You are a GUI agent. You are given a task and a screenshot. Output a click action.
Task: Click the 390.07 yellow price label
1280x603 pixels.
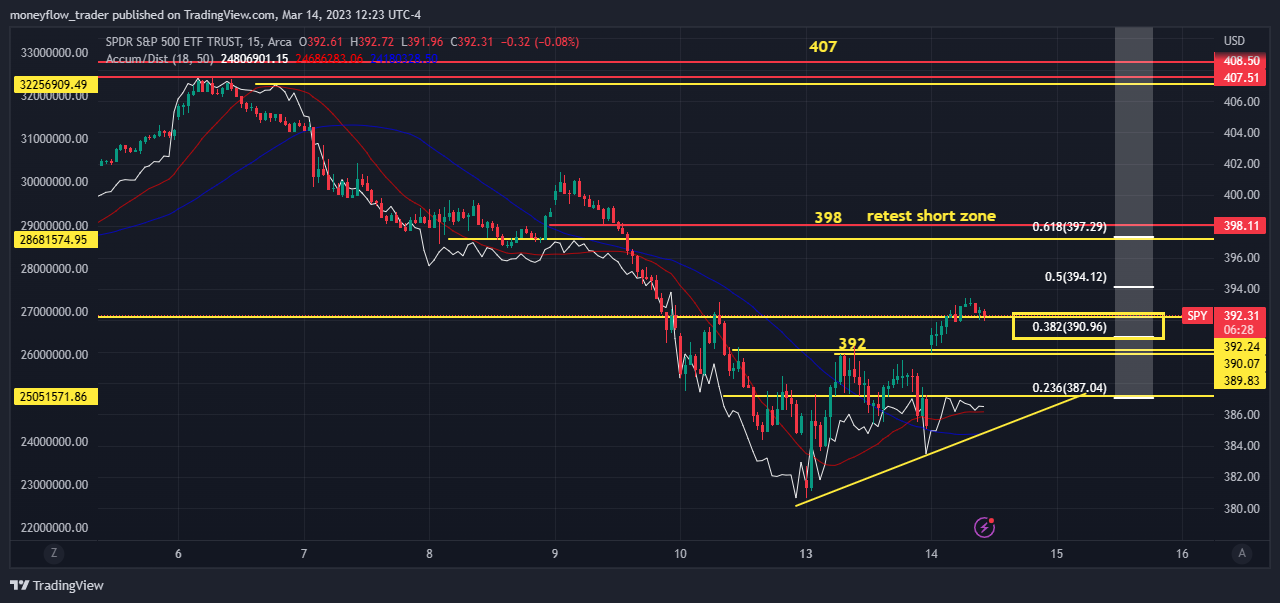click(x=1239, y=364)
